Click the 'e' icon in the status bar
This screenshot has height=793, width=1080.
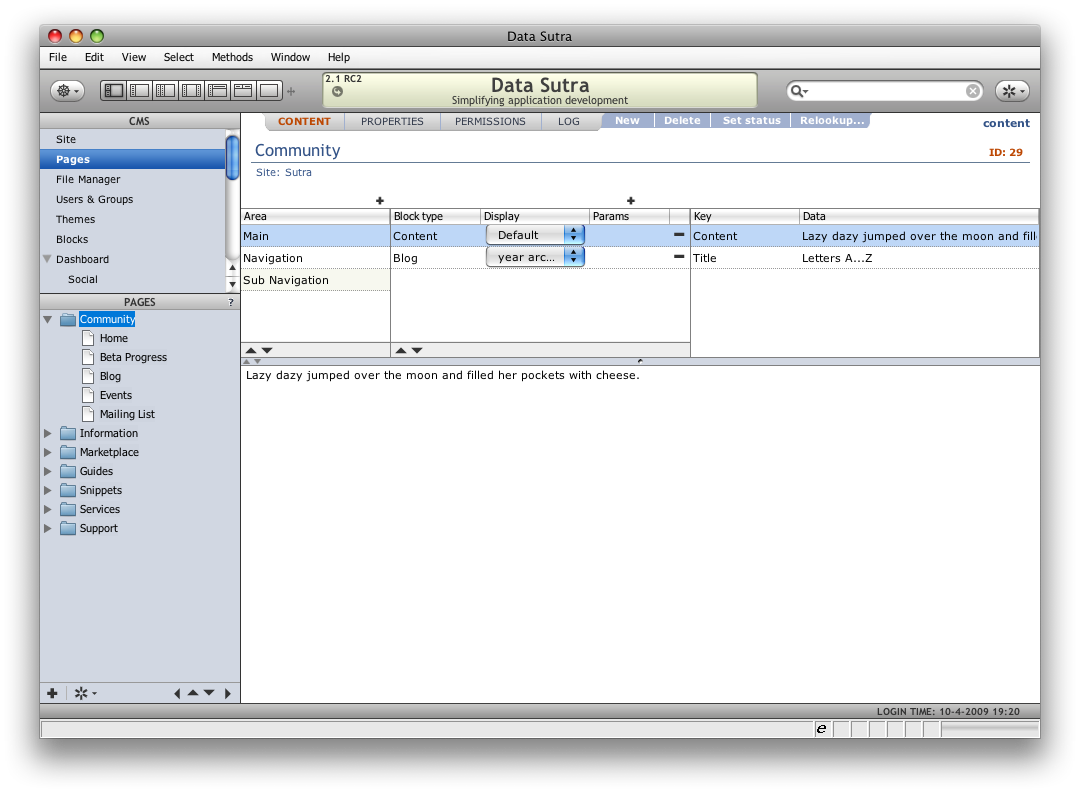tap(821, 728)
